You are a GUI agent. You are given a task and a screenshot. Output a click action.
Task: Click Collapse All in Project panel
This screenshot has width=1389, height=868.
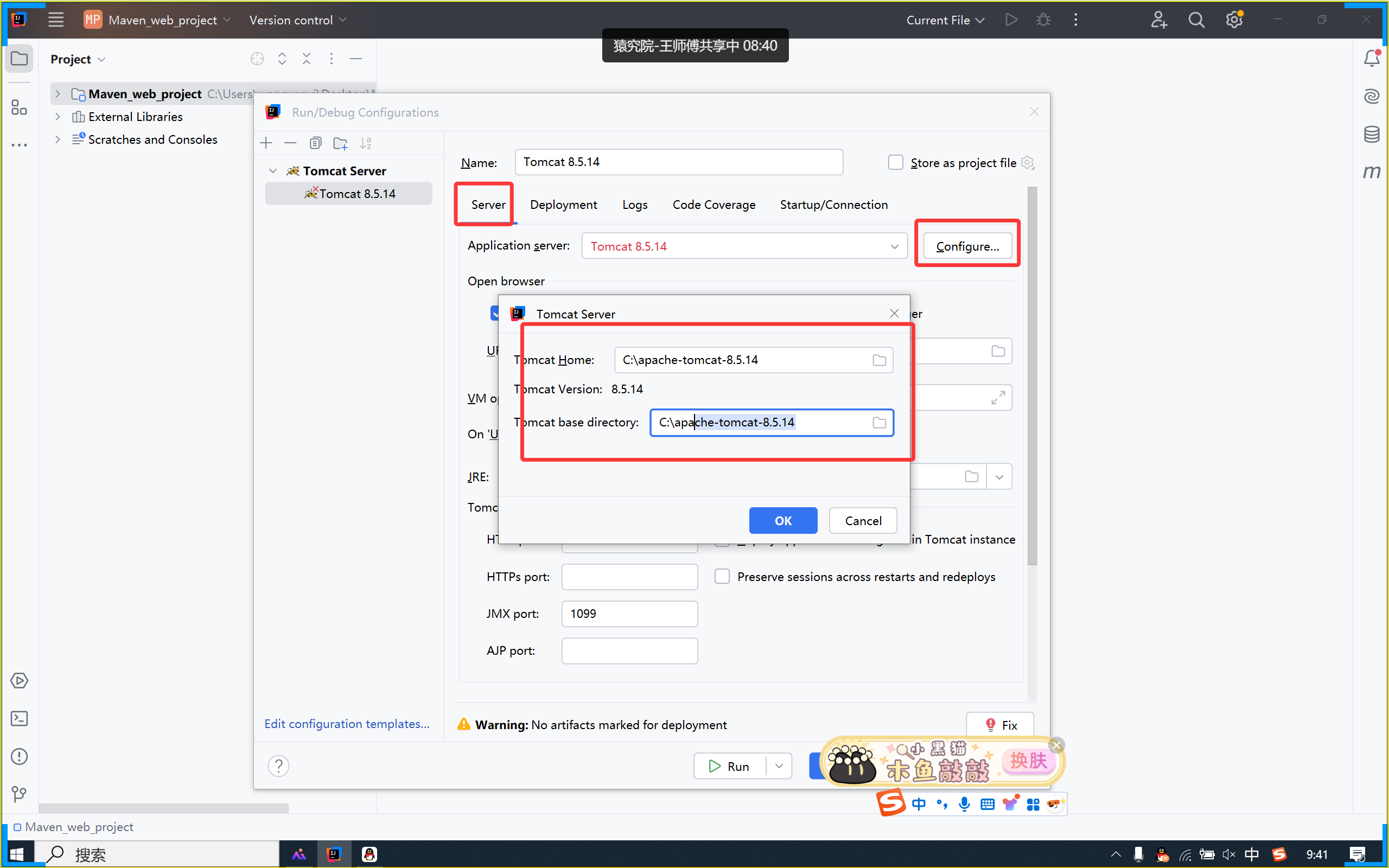307,59
